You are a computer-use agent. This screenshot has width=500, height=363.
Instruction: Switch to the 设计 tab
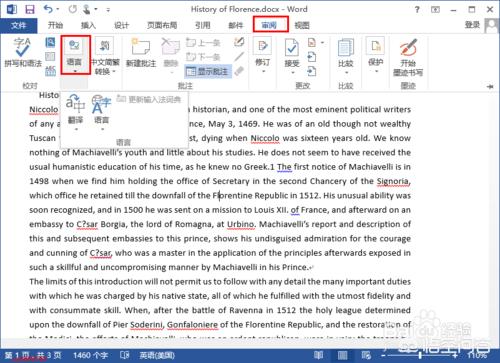pos(121,25)
